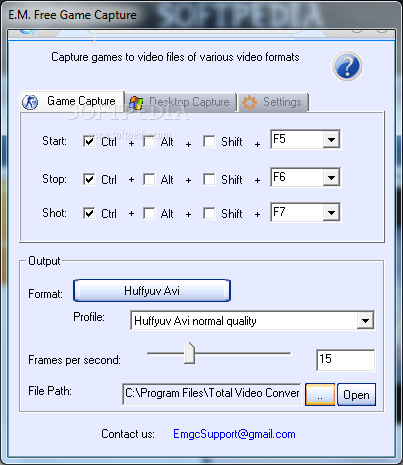Screen dimensions: 403x465
Task: Enable Alt for the Stop hotkey
Action: [x=149, y=179]
